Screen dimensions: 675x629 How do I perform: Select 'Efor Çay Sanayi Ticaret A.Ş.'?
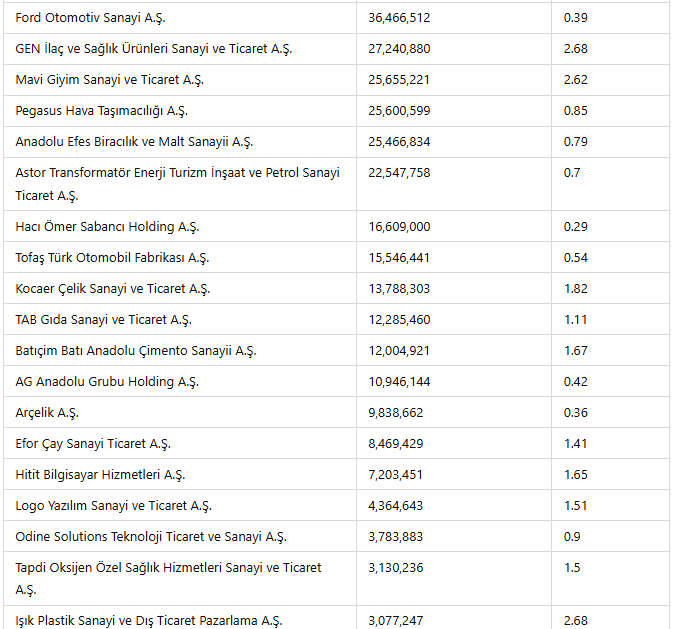pos(93,443)
